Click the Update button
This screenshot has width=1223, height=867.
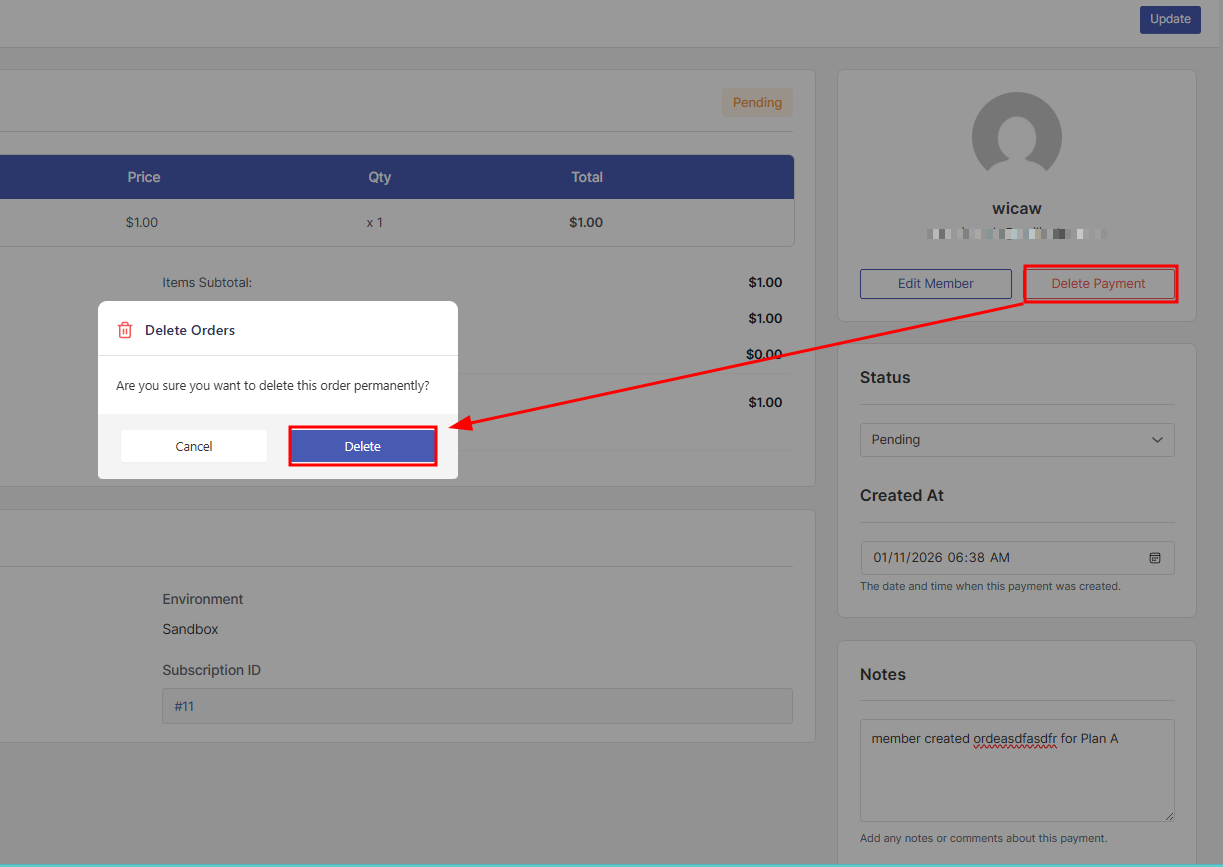pyautogui.click(x=1169, y=19)
